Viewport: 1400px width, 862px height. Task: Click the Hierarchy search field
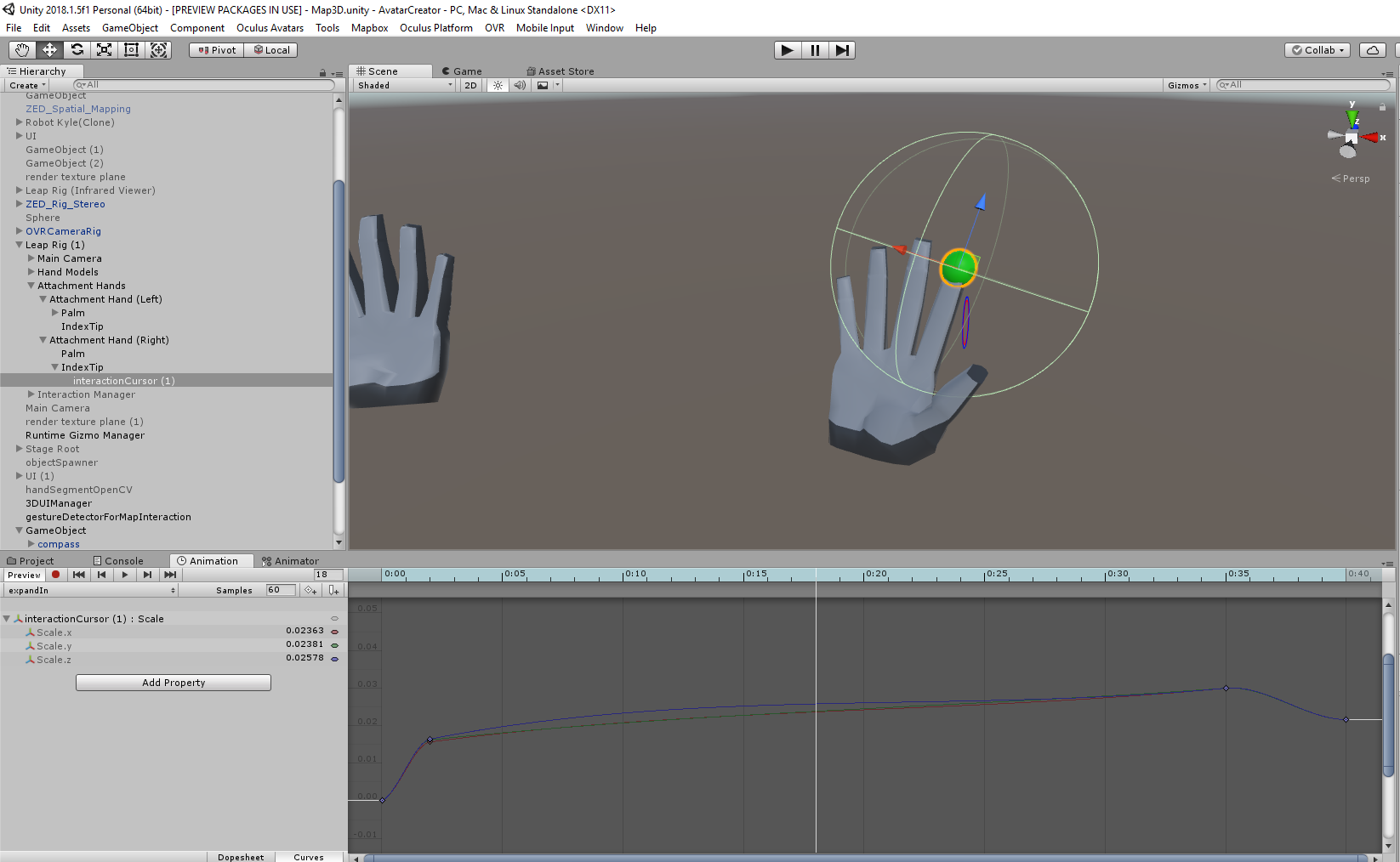pos(204,85)
